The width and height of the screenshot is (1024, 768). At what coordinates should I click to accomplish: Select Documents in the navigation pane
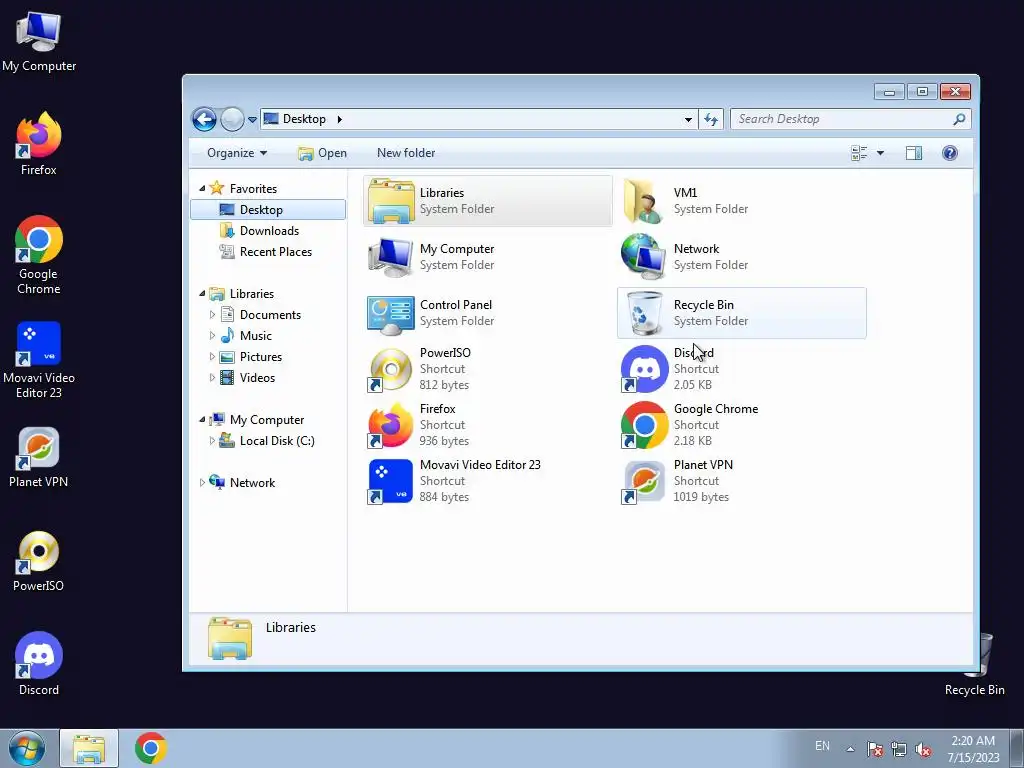(260, 315)
